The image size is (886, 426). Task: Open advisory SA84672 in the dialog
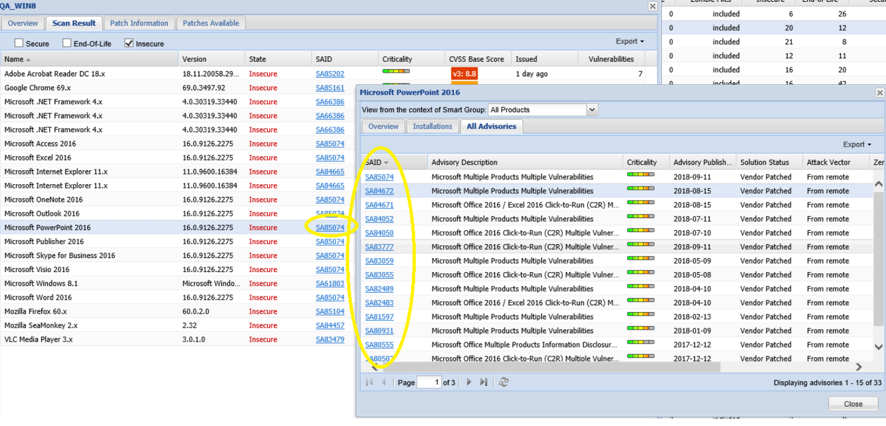tap(379, 191)
